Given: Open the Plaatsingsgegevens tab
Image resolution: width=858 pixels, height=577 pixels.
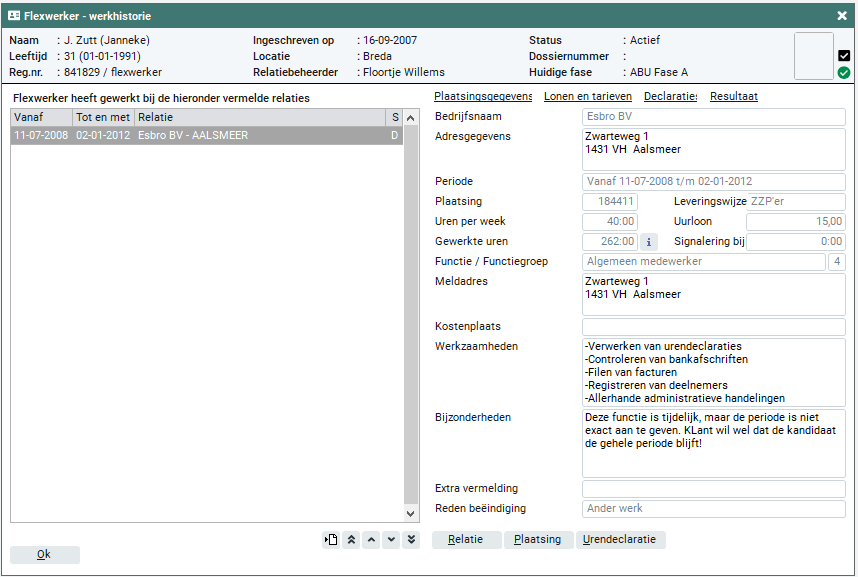Looking at the screenshot, I should coord(483,97).
